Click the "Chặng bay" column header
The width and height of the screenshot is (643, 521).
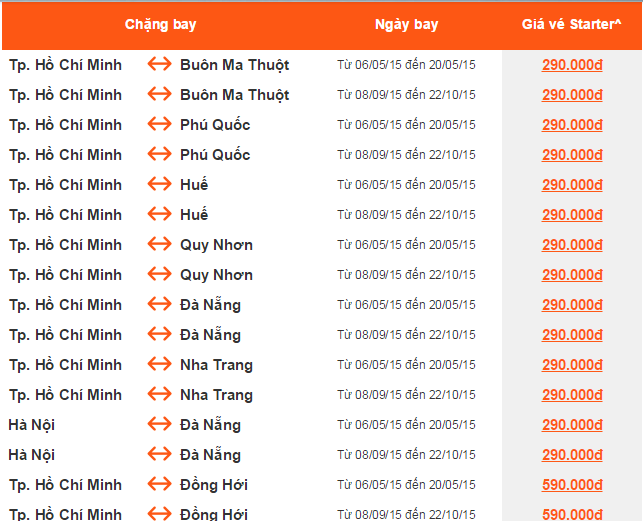tap(158, 24)
